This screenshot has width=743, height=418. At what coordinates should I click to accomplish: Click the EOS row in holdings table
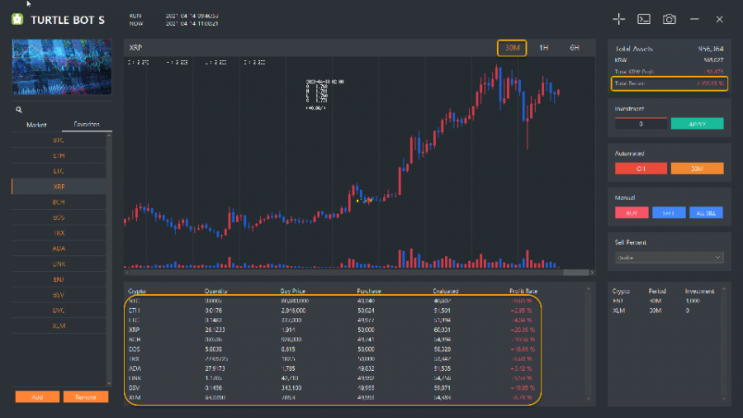pyautogui.click(x=333, y=349)
